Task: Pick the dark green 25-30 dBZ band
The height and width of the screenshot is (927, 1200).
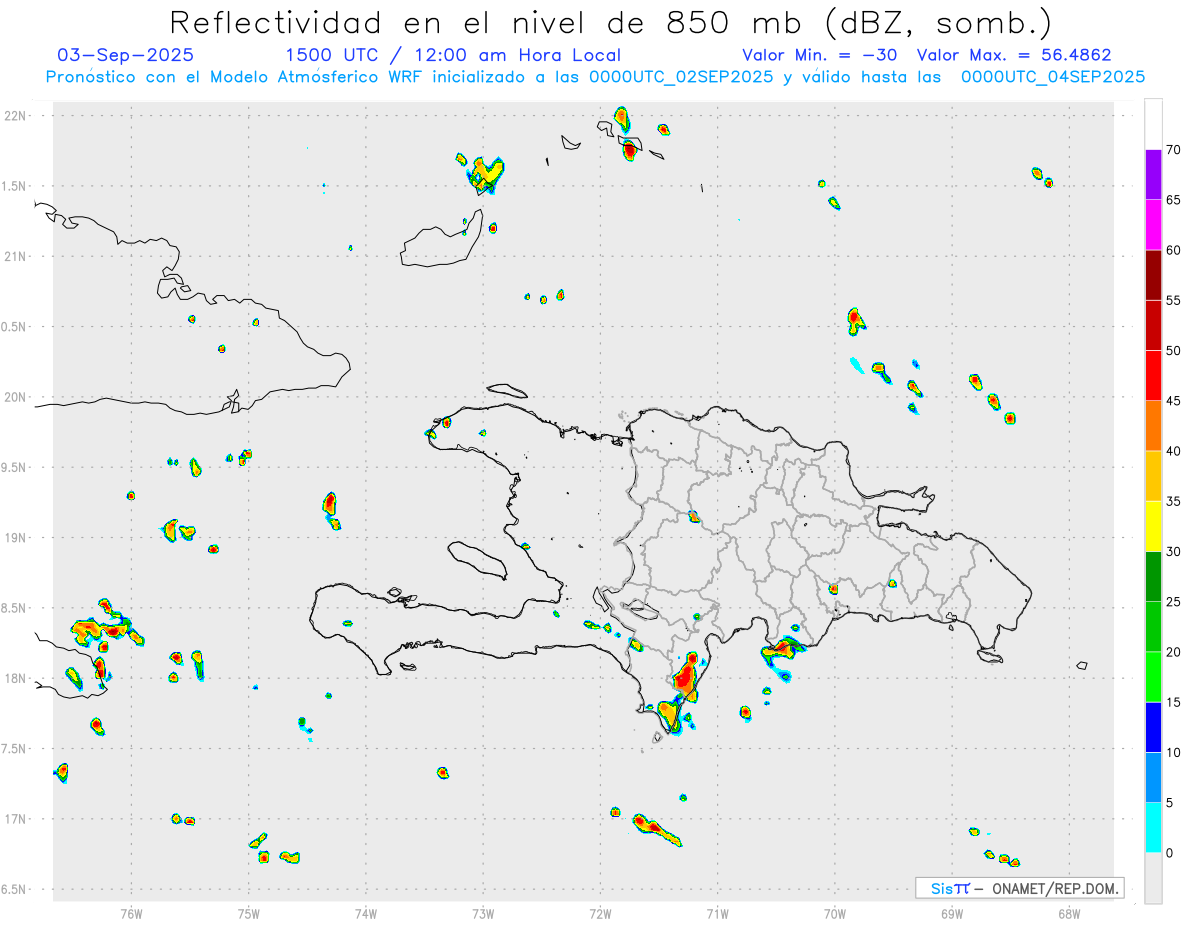Action: coord(1153,577)
